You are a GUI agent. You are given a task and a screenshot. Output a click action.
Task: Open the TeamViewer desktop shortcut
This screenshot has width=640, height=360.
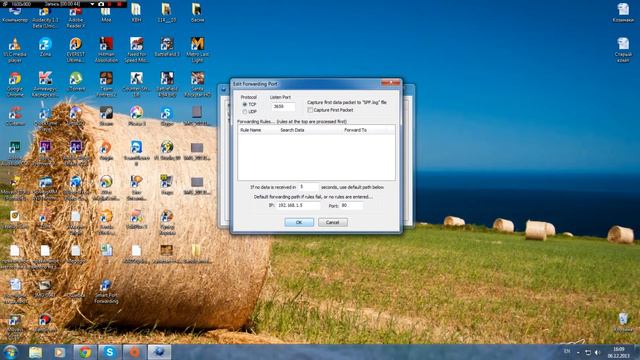pos(136,153)
